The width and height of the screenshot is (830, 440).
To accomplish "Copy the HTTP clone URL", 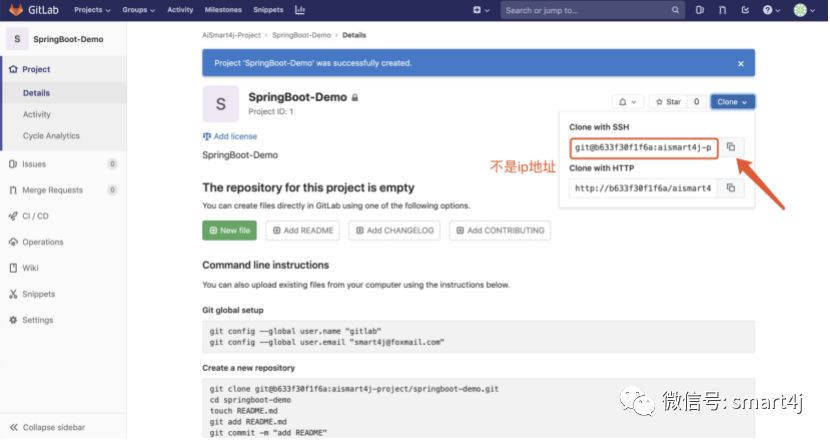I will 731,188.
